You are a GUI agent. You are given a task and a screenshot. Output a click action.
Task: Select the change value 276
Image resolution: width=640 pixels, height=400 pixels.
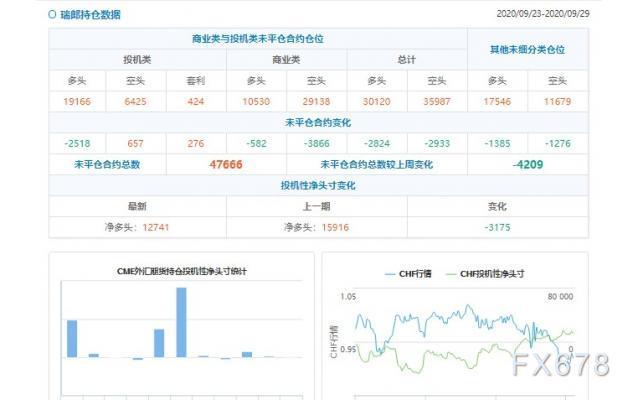pos(196,144)
